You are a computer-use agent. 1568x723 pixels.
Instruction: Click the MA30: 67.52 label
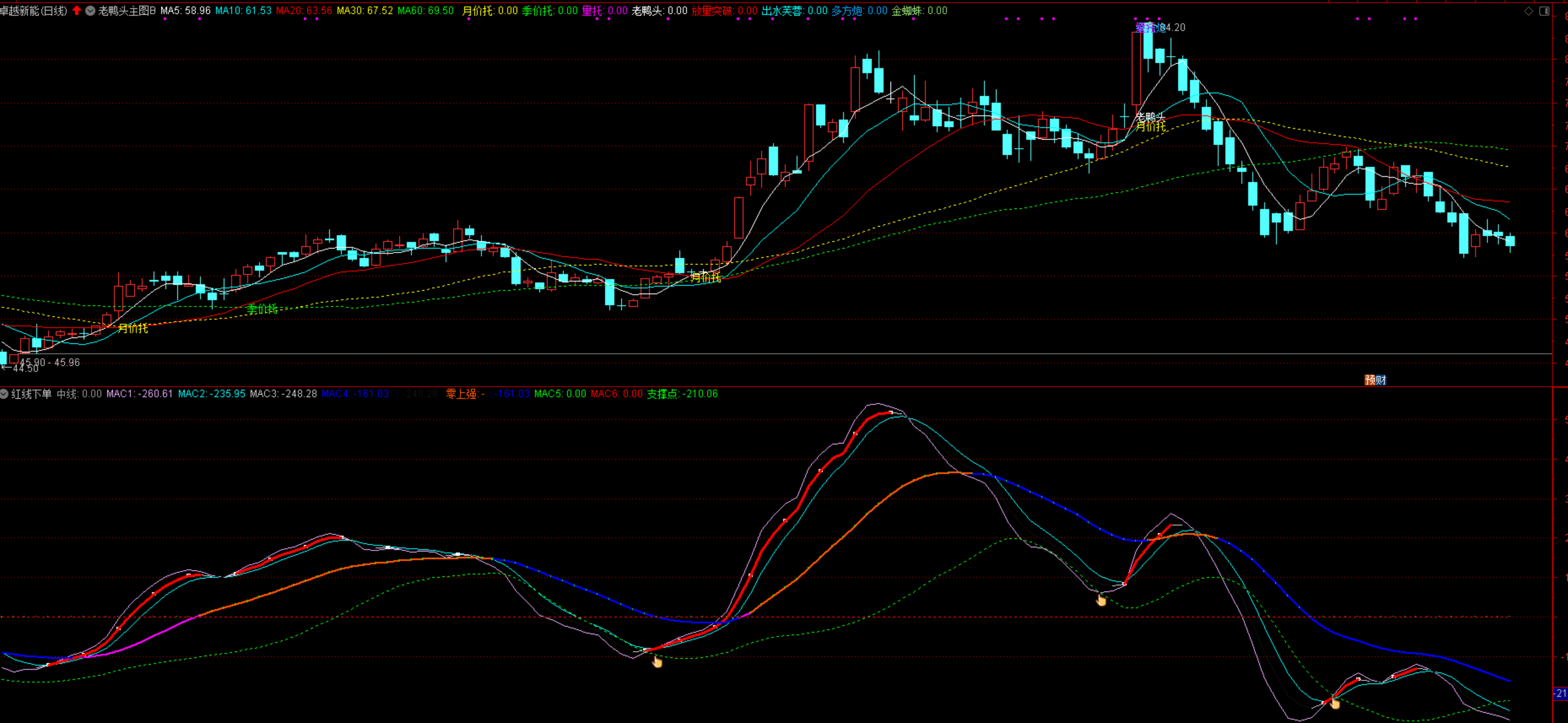pyautogui.click(x=365, y=10)
